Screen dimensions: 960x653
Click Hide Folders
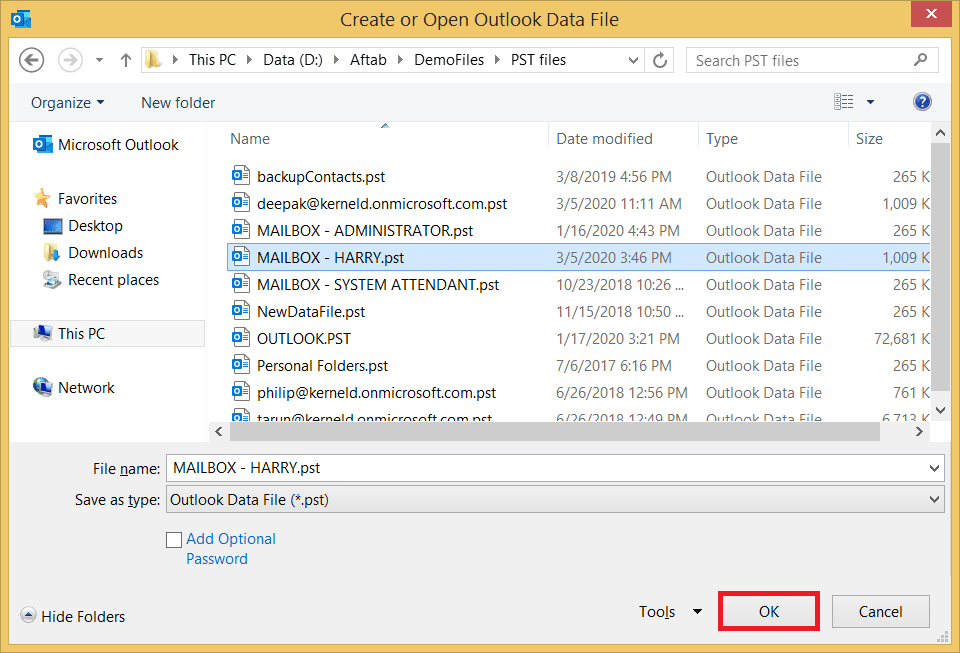click(73, 616)
